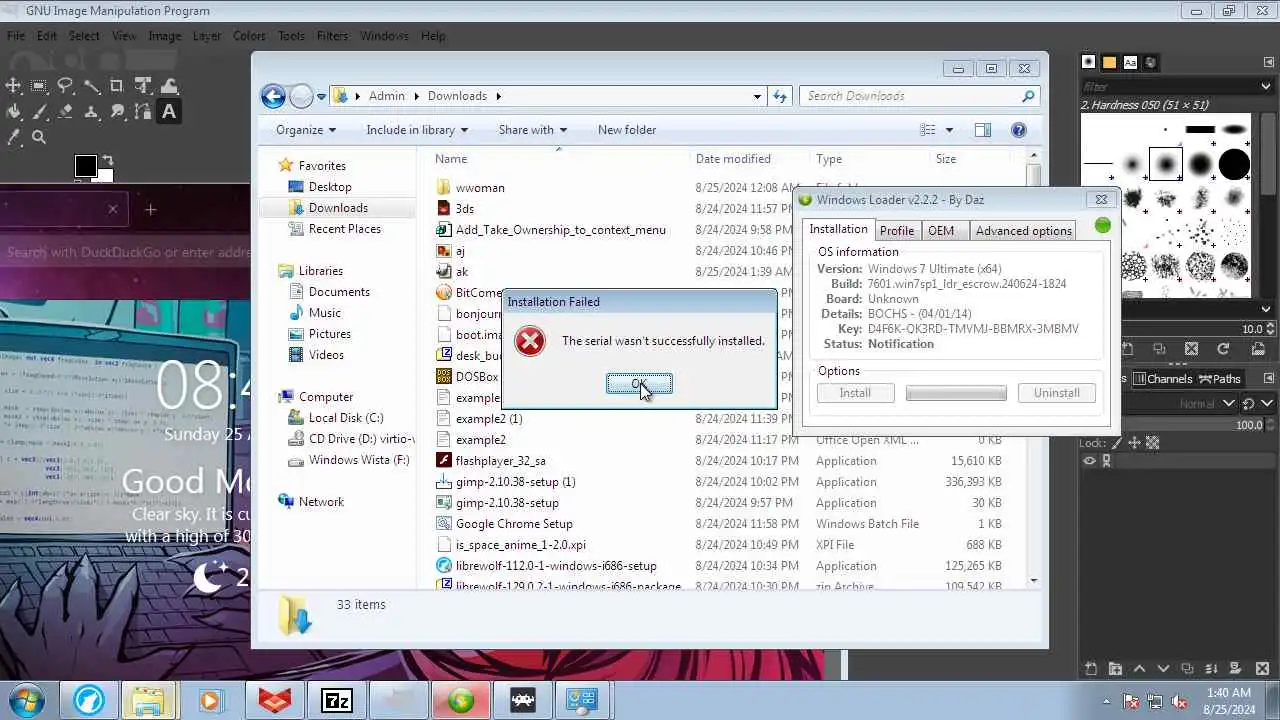The height and width of the screenshot is (720, 1280).
Task: Click the white background color swatch
Action: (106, 177)
